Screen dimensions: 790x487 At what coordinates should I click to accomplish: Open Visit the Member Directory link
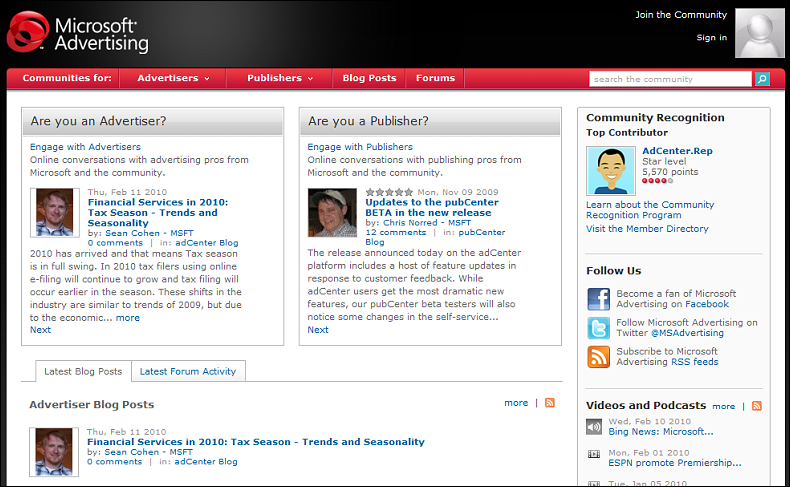[647, 229]
